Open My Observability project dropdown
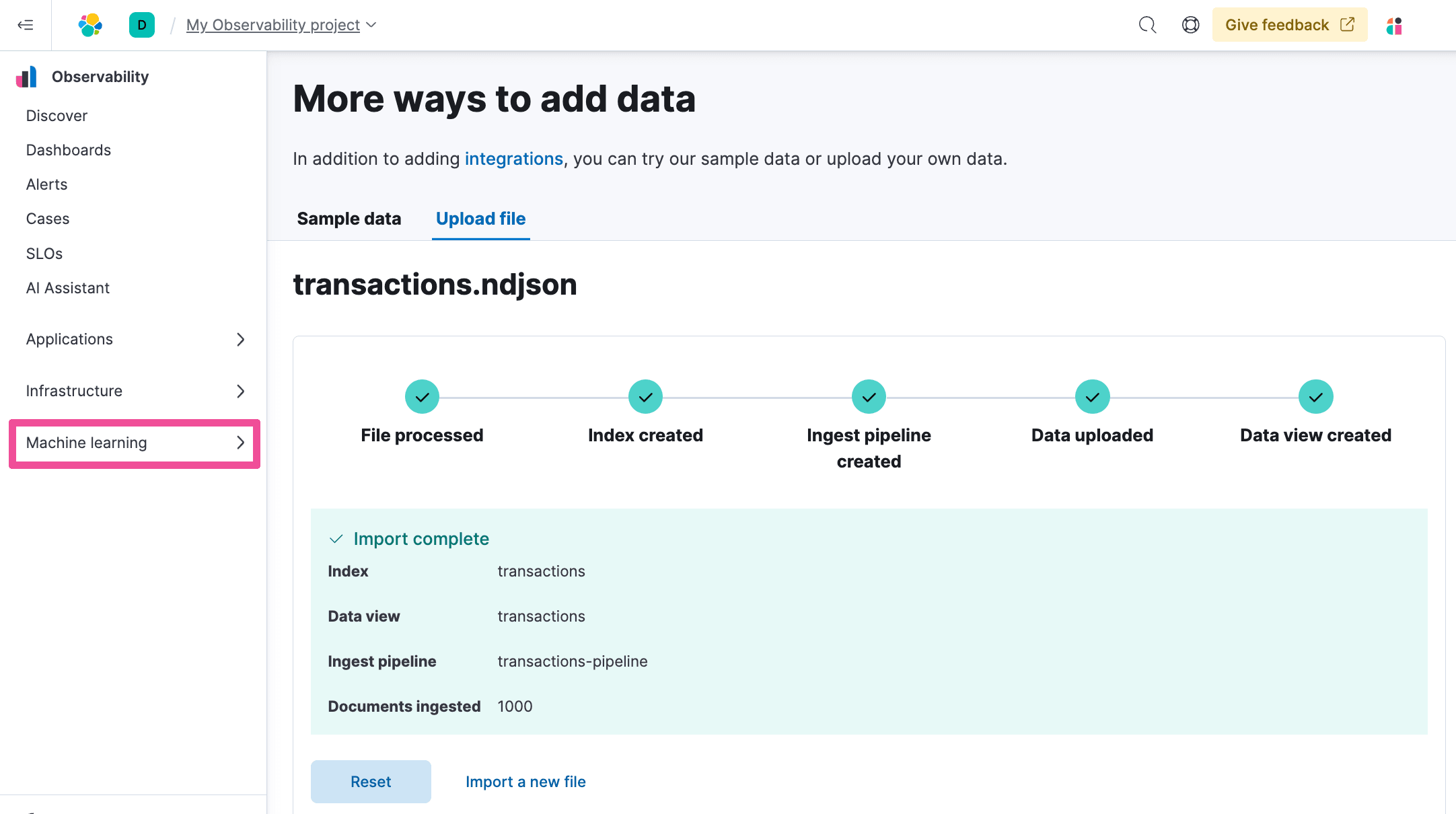The width and height of the screenshot is (1456, 814). [x=281, y=25]
